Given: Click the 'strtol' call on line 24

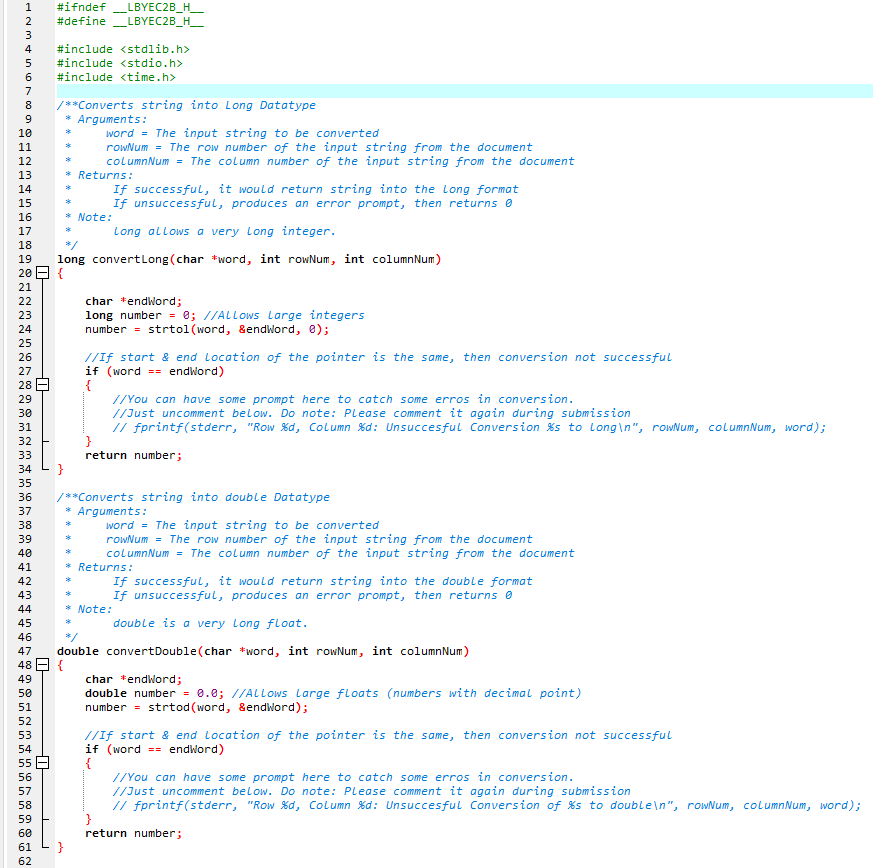Looking at the screenshot, I should click(169, 329).
